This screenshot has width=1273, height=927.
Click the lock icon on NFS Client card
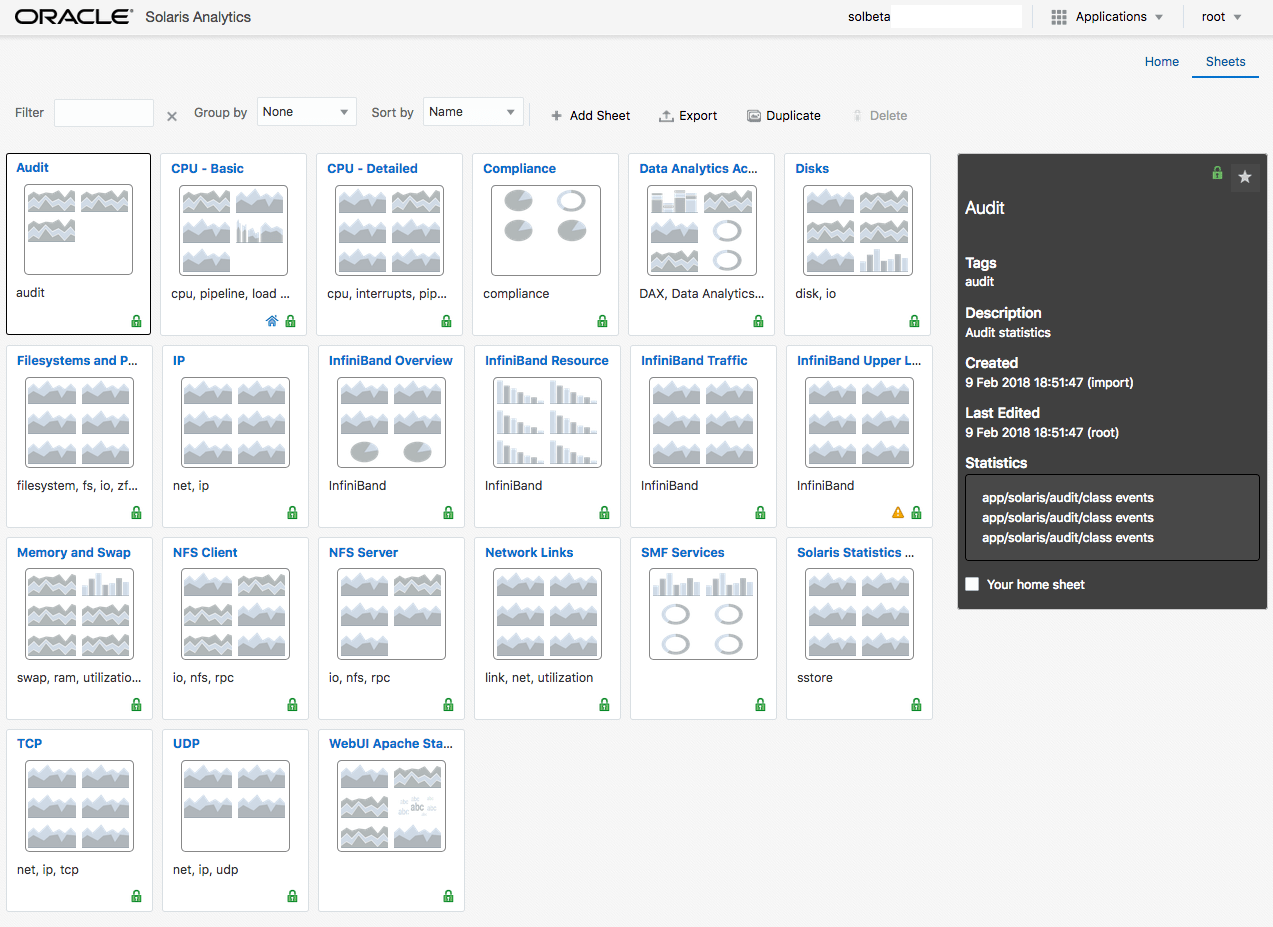point(292,705)
